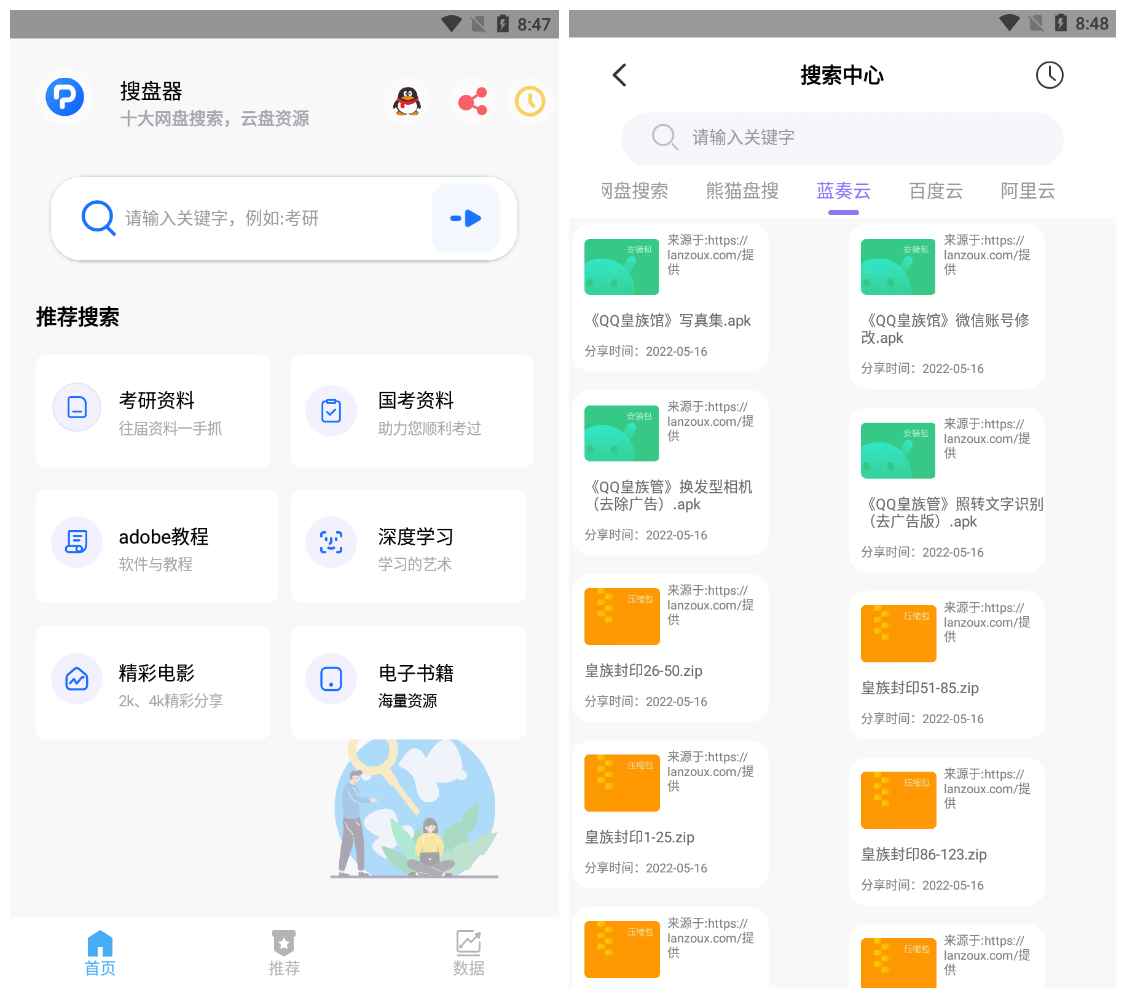Select the 熊猫盘搜 source tab
This screenshot has width=1126, height=998.
(742, 191)
